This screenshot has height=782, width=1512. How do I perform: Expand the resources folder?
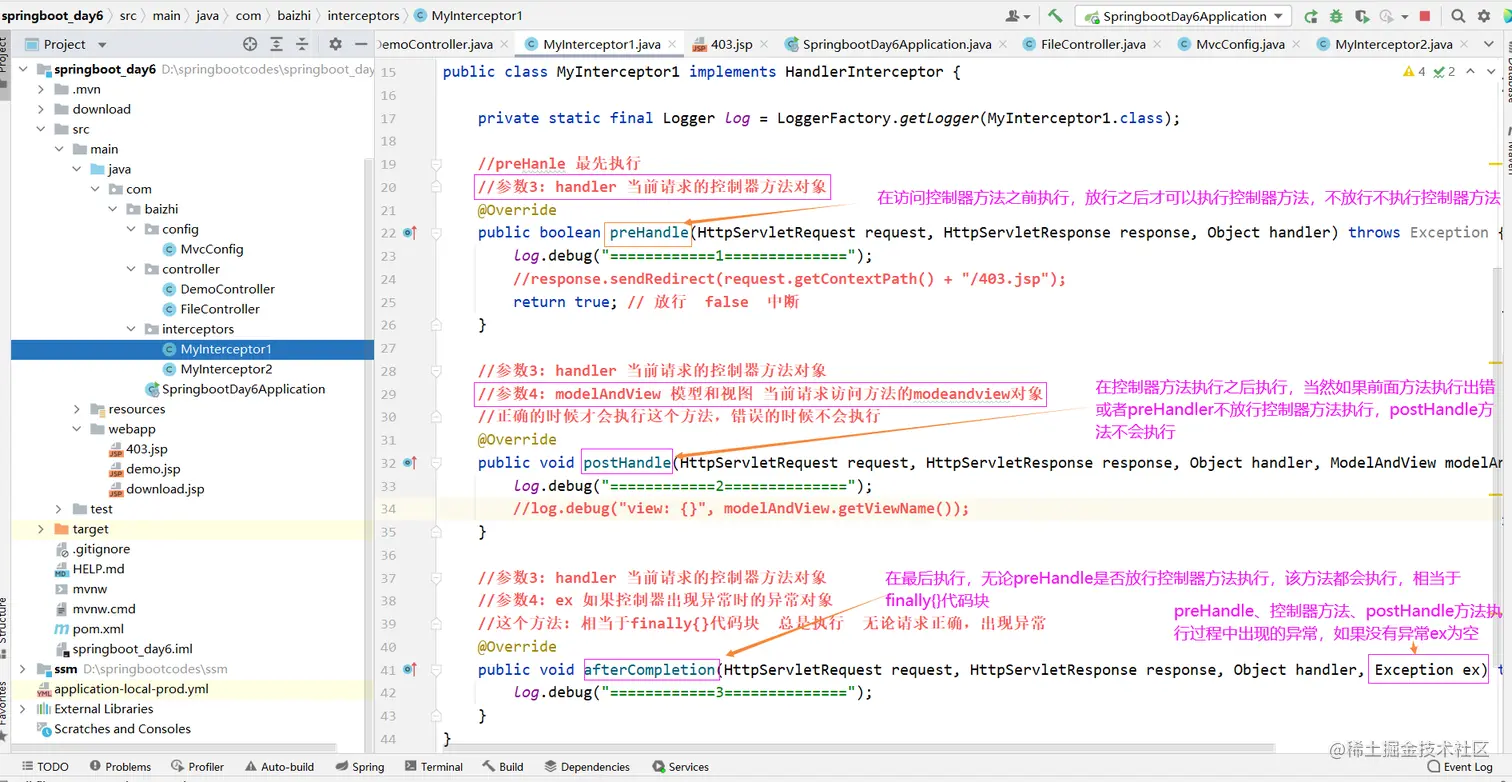tap(77, 409)
